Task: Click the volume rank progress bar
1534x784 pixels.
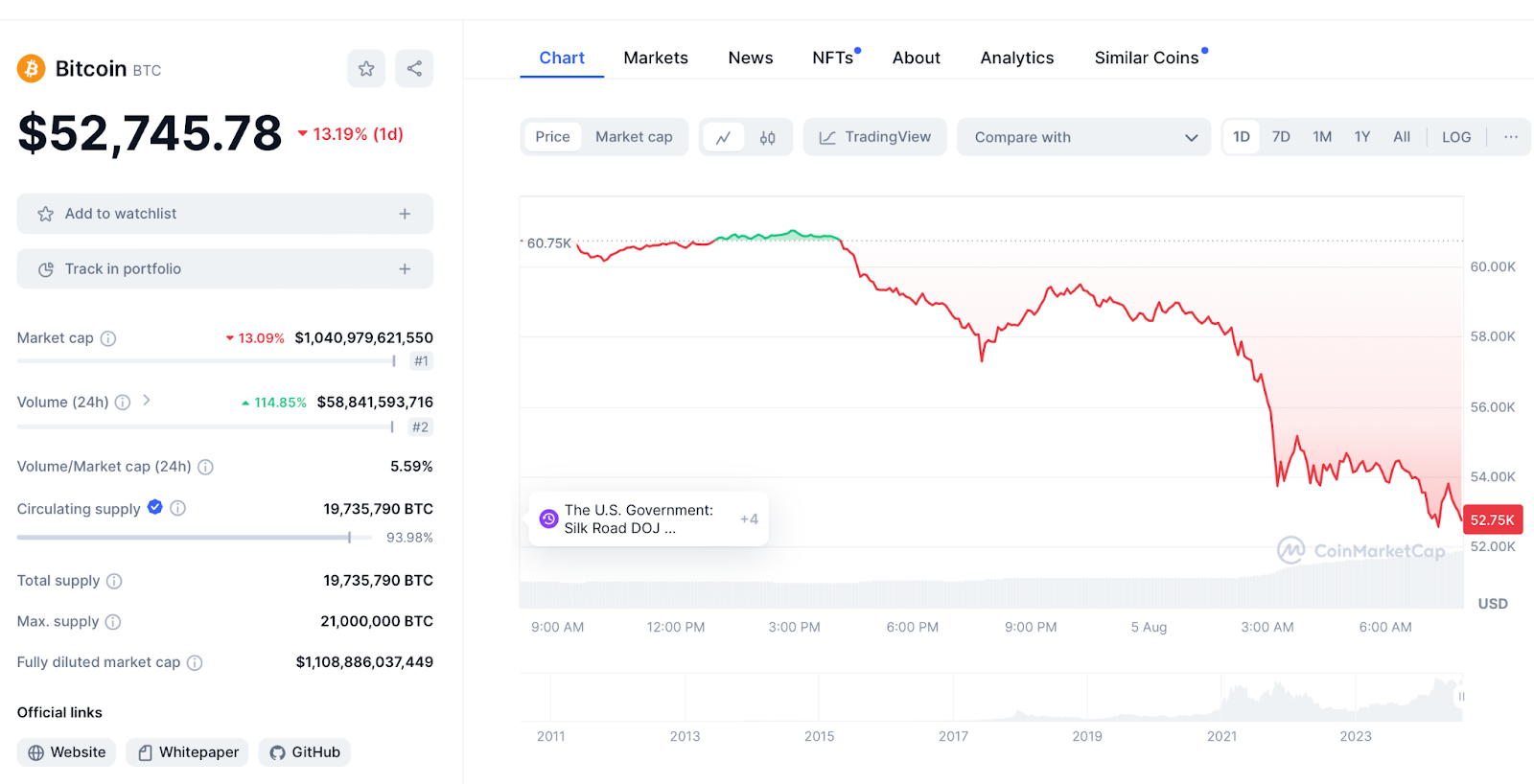Action: pos(205,427)
